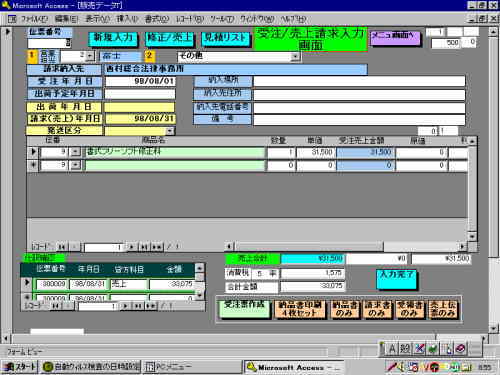This screenshot has width=500, height=375.
Task: Click the 新規入力 button
Action: pyautogui.click(x=113, y=38)
